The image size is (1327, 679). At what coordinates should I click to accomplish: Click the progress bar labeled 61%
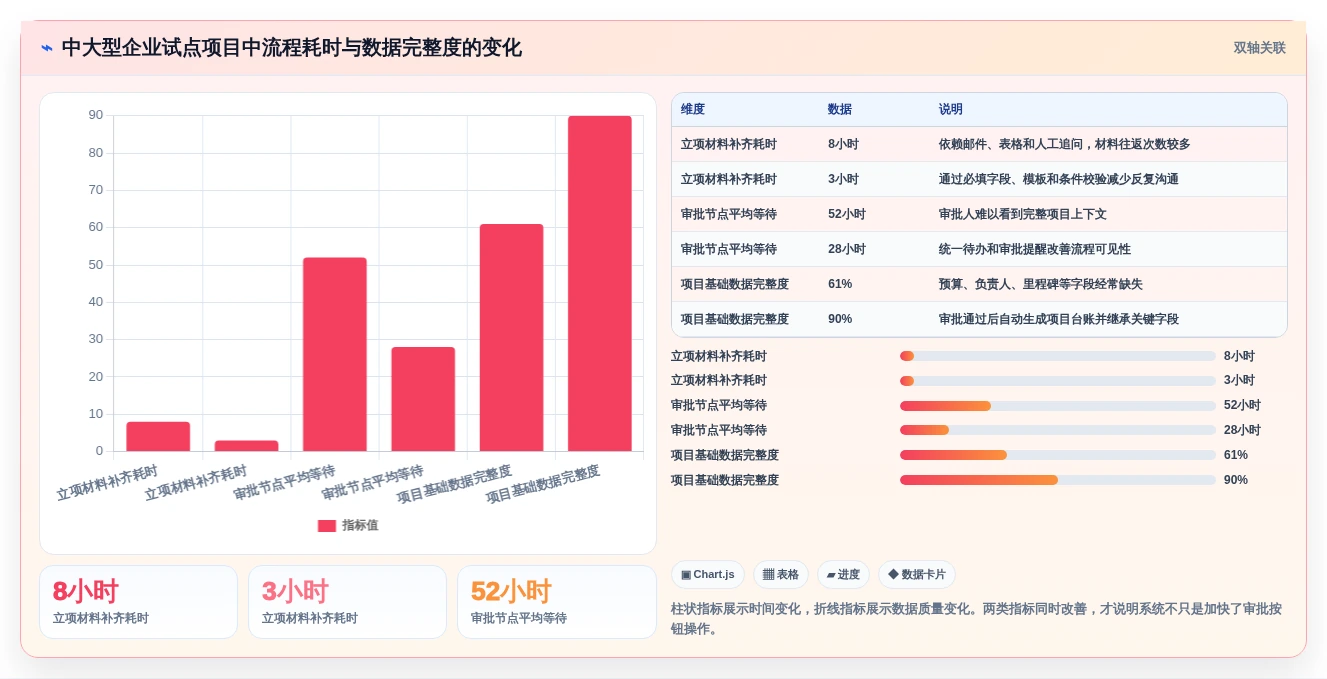pyautogui.click(x=1058, y=455)
